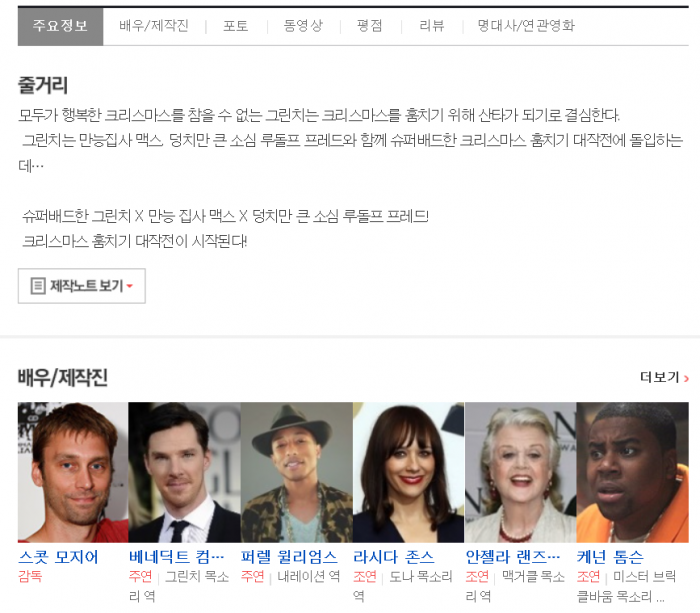The width and height of the screenshot is (700, 613).
Task: Click 안젤라 랜즈베리 photo thumbnail
Action: tap(520, 472)
